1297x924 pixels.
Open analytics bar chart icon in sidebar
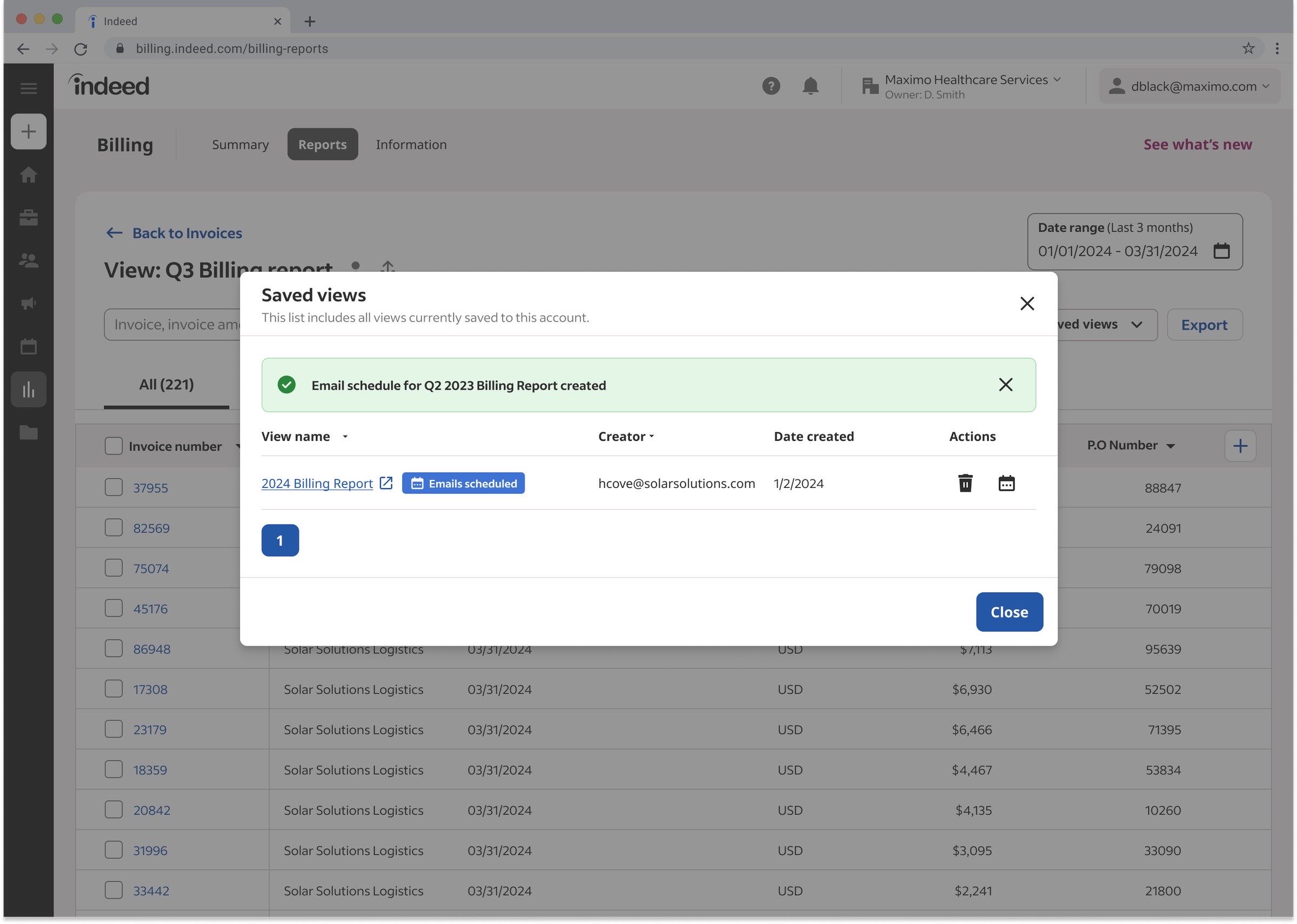(x=29, y=390)
